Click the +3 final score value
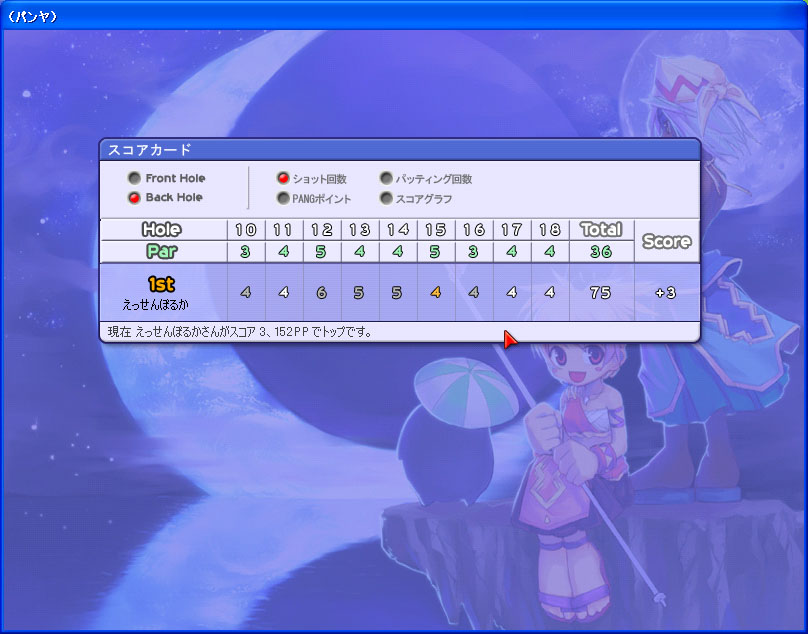This screenshot has height=634, width=808. (666, 293)
